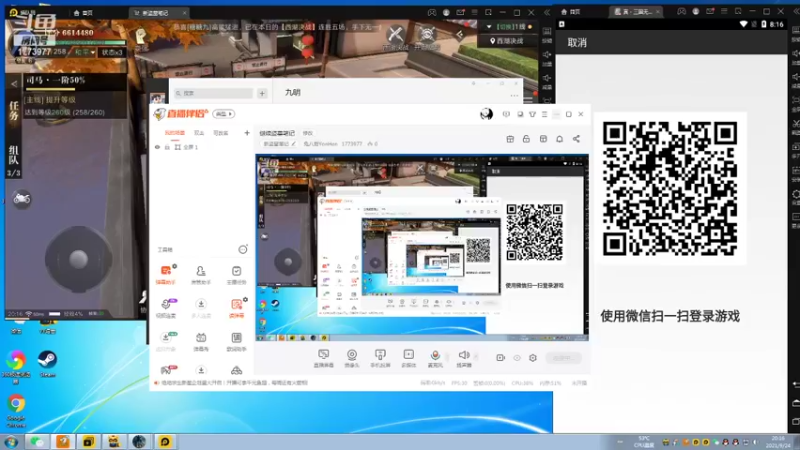Open the more options circle beside toolbox
This screenshot has height=450, width=800.
(243, 249)
